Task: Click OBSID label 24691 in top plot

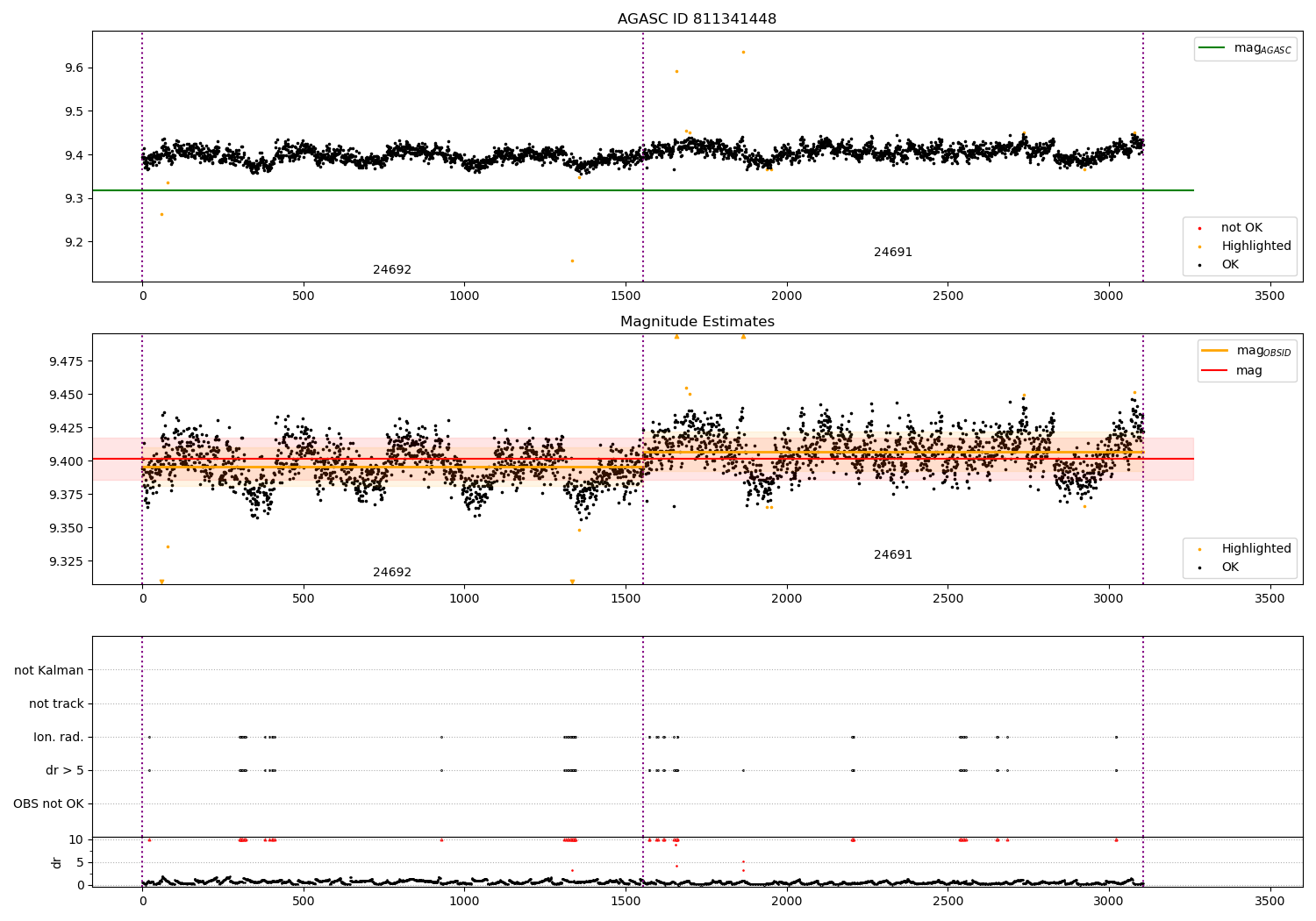Action: [x=893, y=253]
